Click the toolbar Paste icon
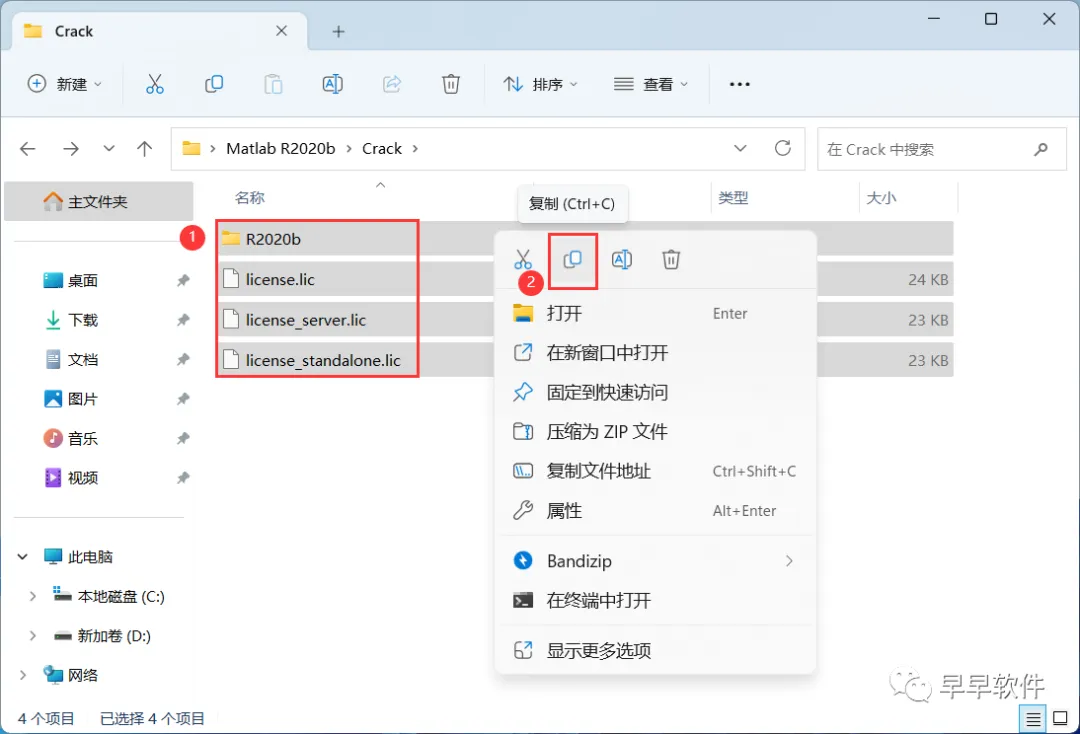1080x734 pixels. [273, 84]
